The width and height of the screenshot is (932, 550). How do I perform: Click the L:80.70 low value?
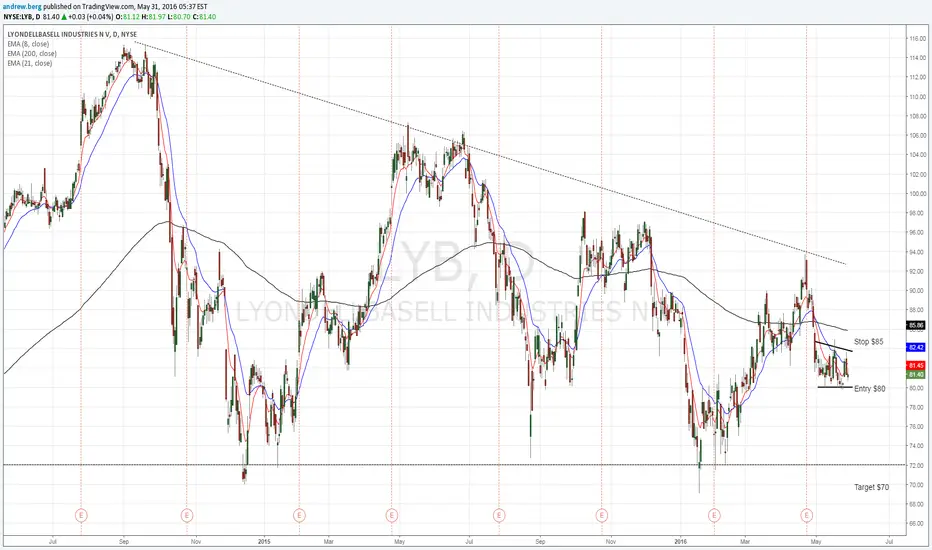pos(179,17)
